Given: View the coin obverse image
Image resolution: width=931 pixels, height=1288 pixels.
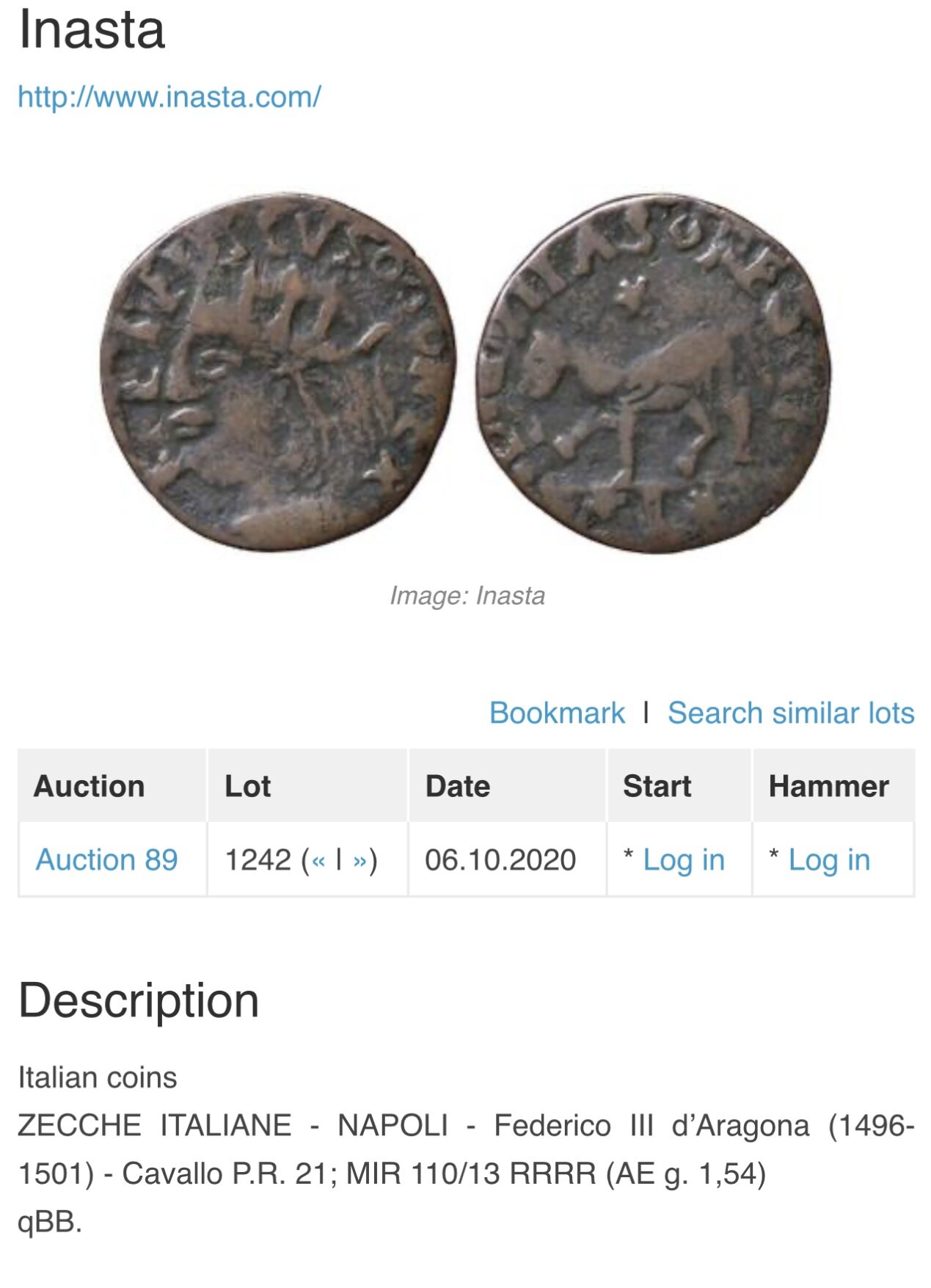Looking at the screenshot, I should (x=277, y=372).
